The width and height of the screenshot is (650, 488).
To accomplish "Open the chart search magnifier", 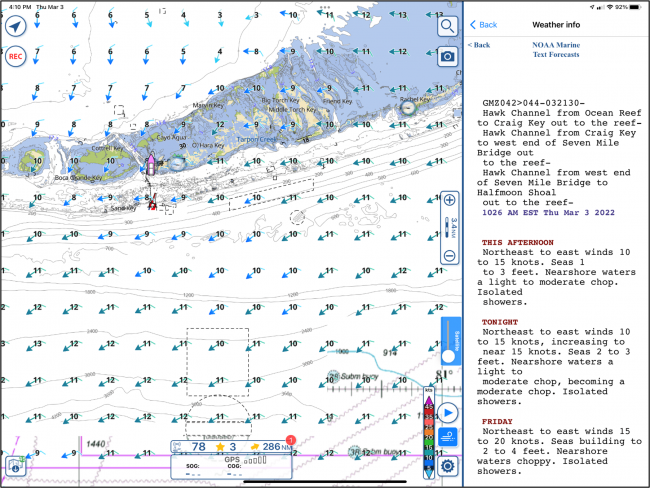I will (x=447, y=25).
